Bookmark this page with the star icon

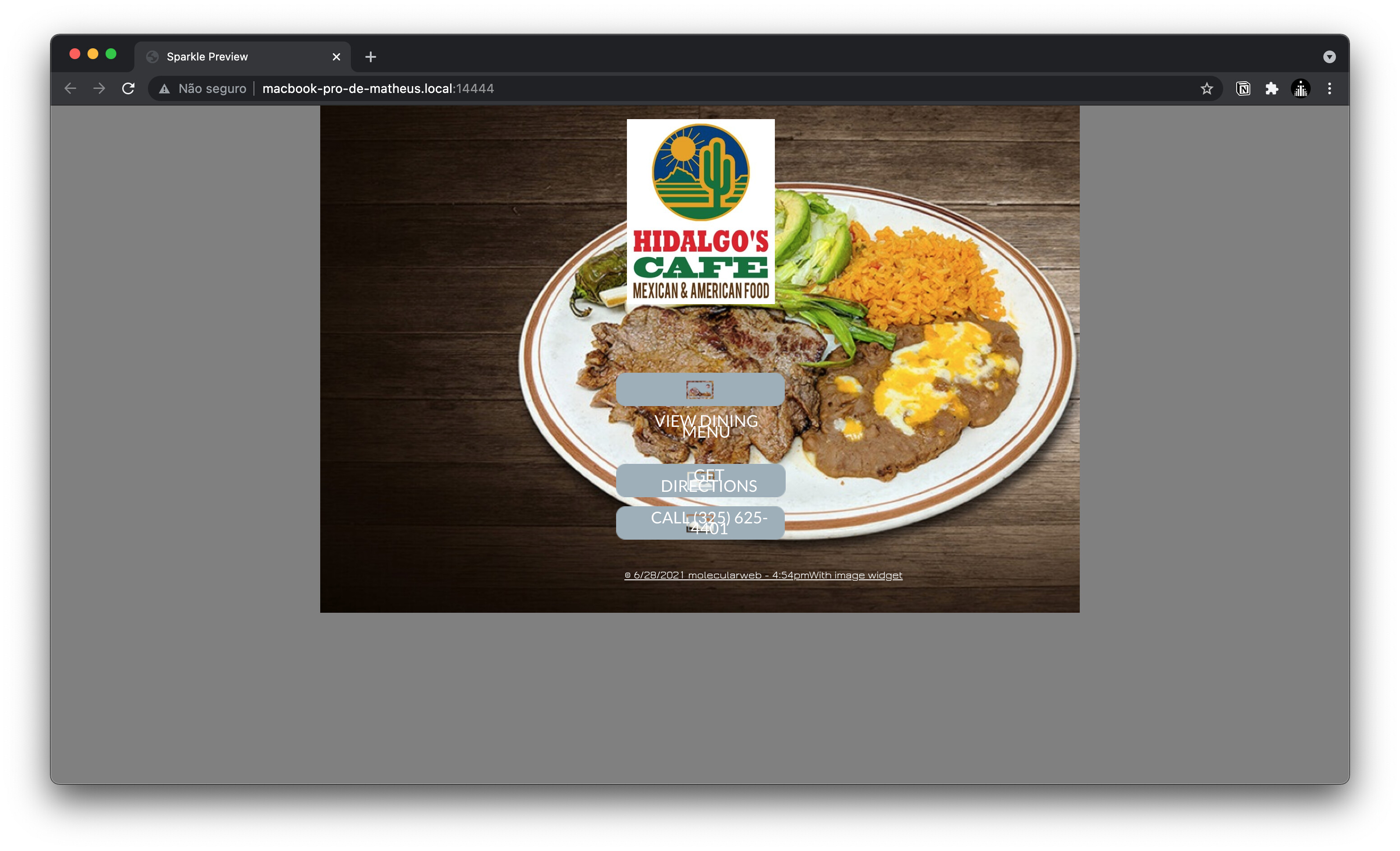[1206, 89]
